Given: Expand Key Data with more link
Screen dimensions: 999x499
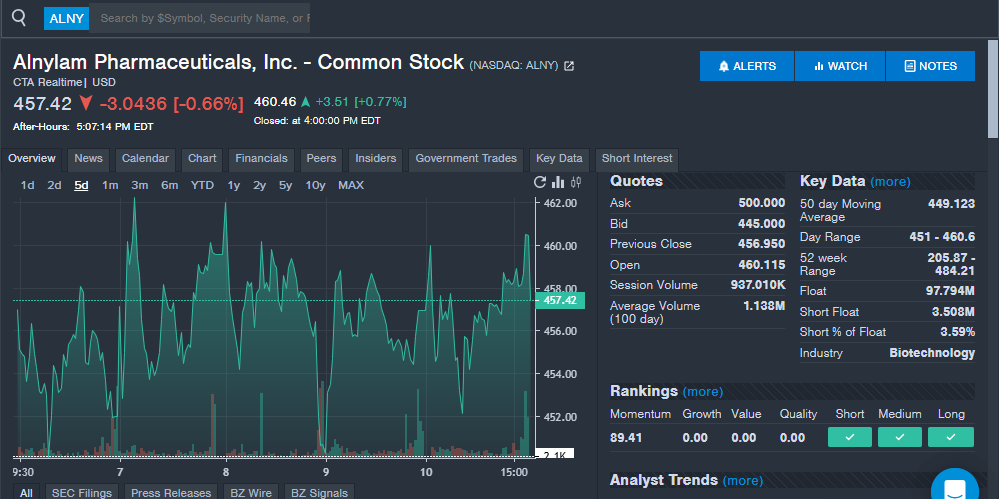Looking at the screenshot, I should (x=890, y=182).
